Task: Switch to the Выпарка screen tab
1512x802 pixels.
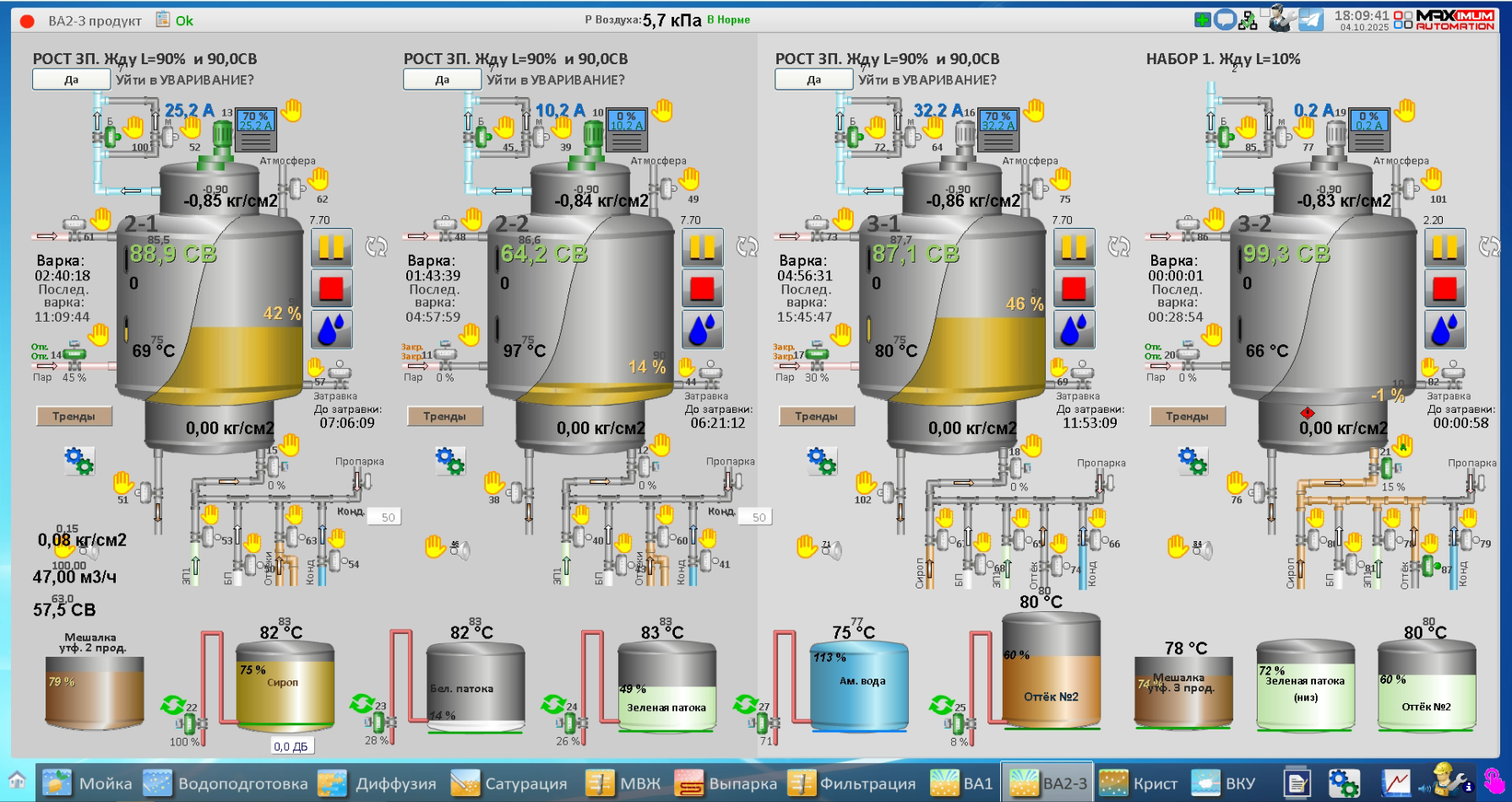Action: [x=726, y=783]
